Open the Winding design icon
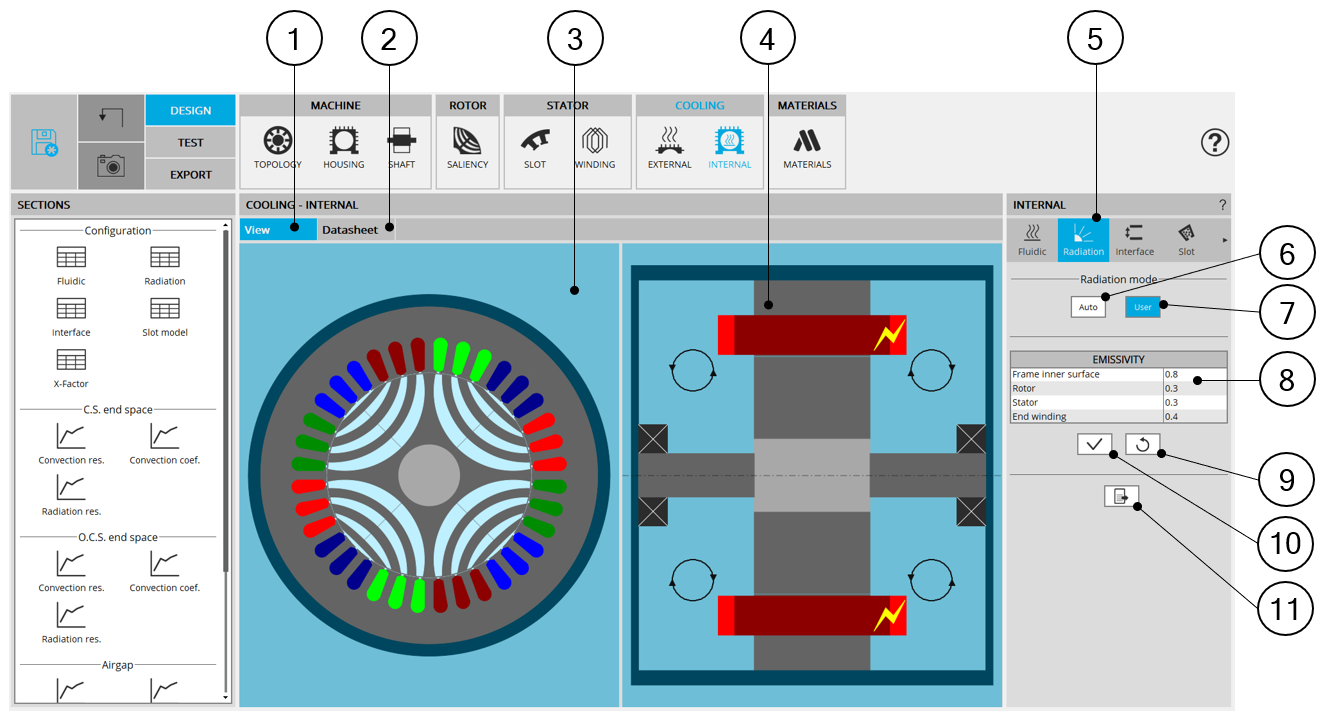Image resolution: width=1324 pixels, height=723 pixels. coord(595,148)
